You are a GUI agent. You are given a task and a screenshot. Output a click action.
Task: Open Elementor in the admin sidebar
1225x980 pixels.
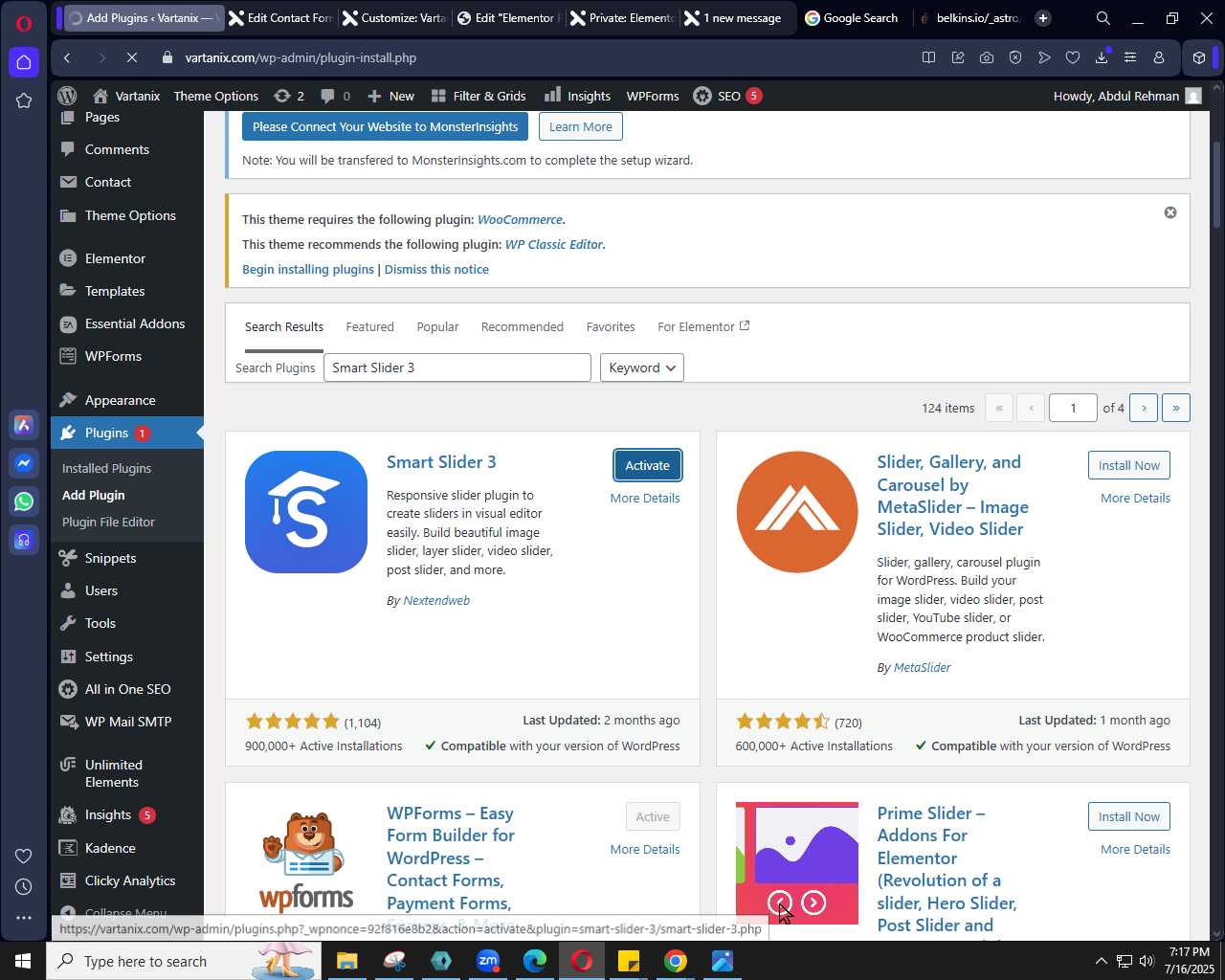point(115,258)
